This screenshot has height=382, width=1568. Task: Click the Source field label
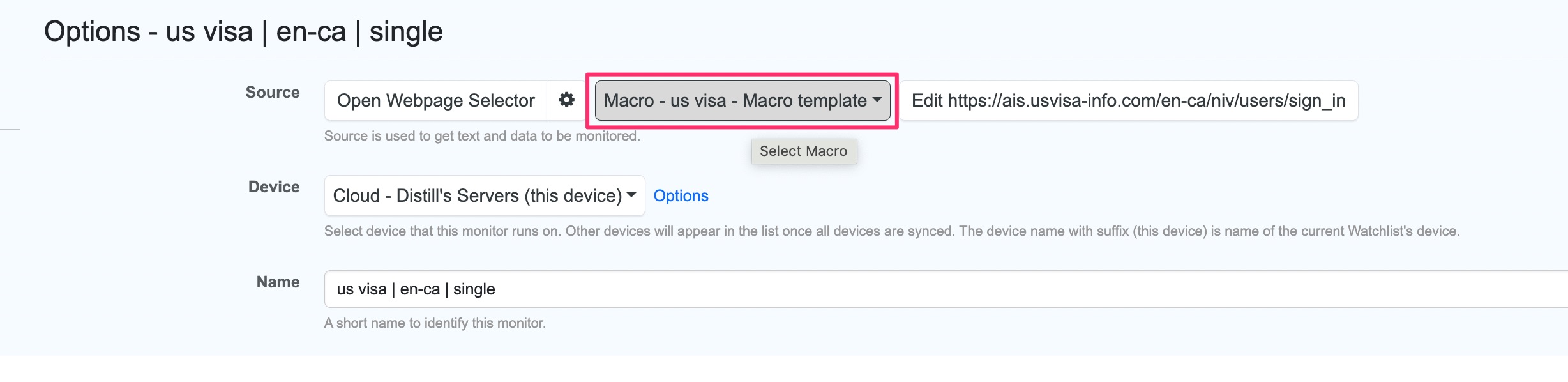point(273,92)
